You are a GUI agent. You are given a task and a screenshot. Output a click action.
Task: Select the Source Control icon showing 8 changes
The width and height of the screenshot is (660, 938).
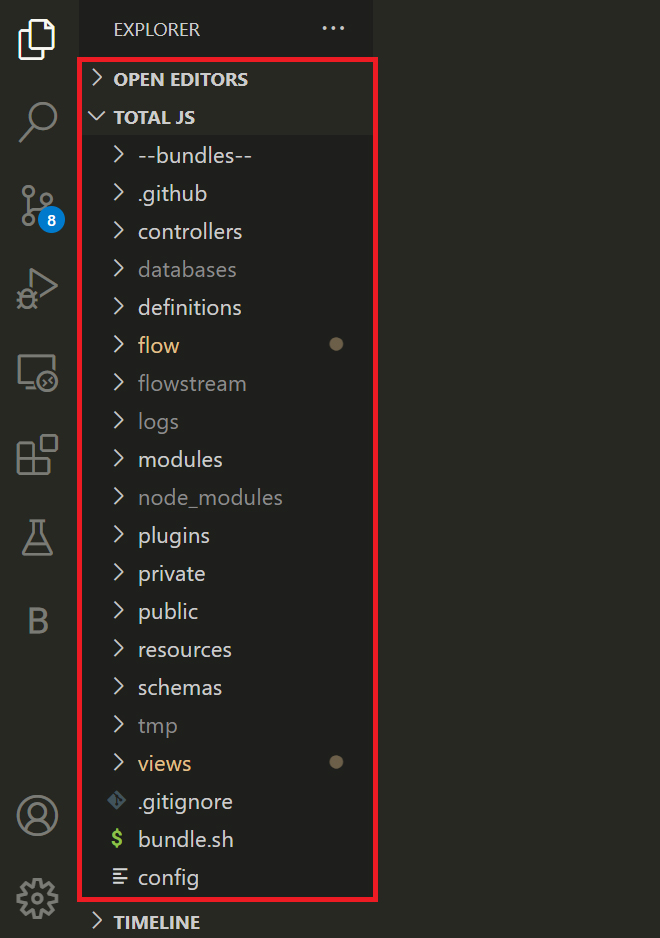pos(38,207)
